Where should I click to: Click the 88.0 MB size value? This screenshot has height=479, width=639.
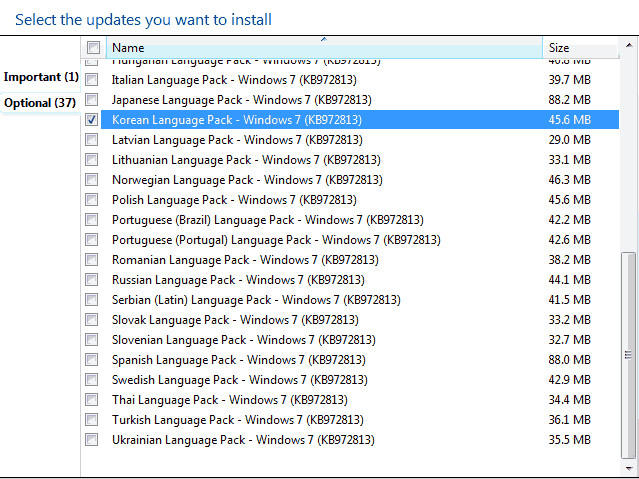[x=569, y=360]
